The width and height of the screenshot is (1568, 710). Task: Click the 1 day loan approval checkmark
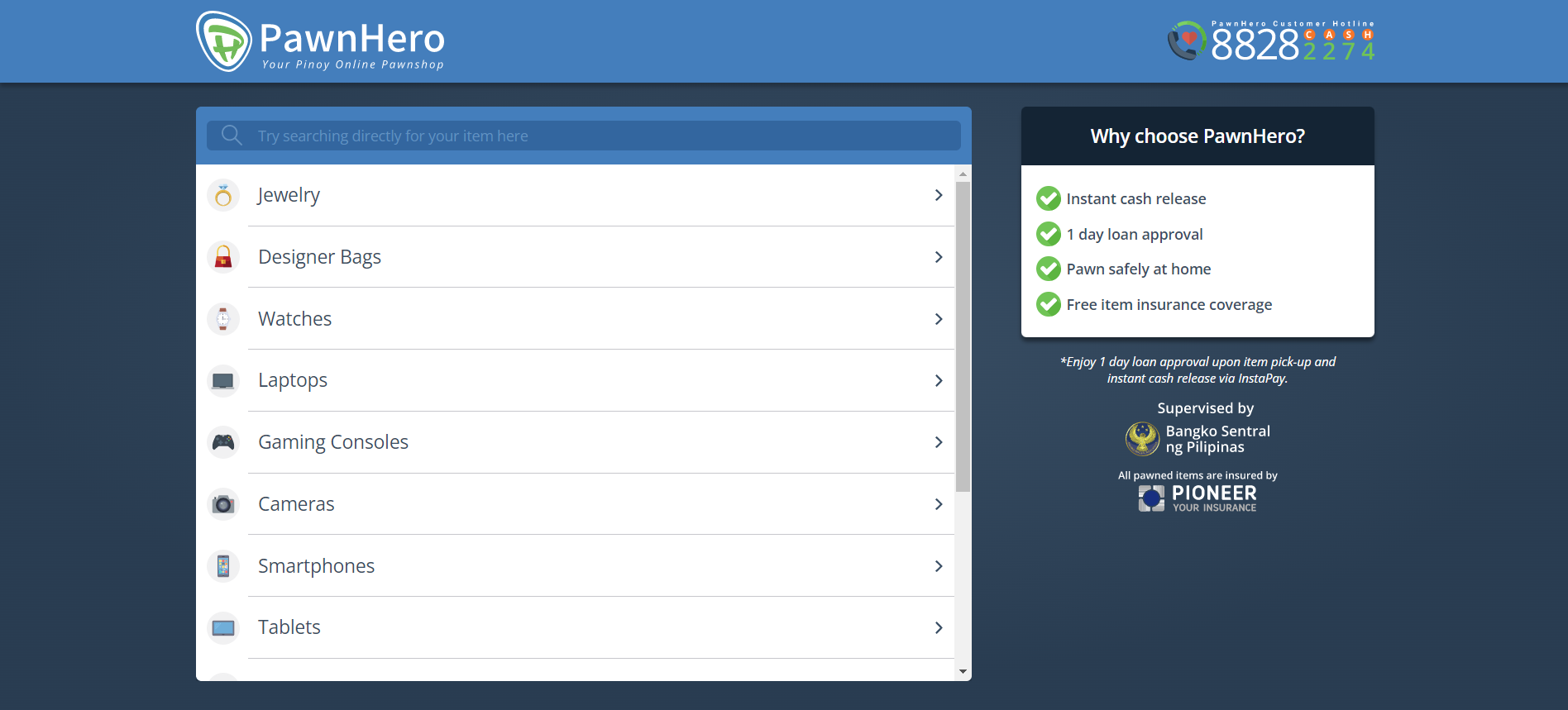(x=1049, y=234)
